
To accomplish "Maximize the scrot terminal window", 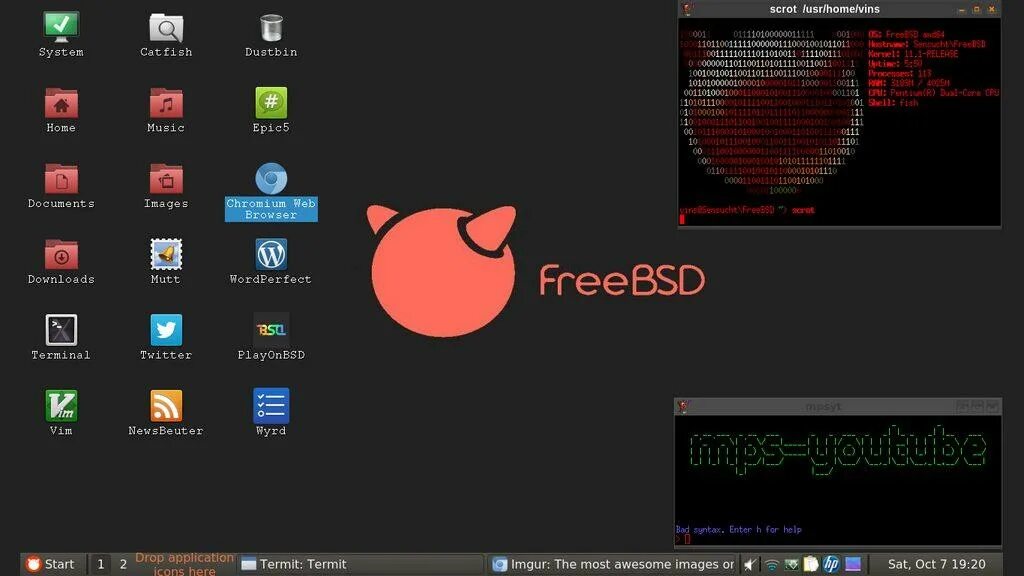I will (977, 9).
